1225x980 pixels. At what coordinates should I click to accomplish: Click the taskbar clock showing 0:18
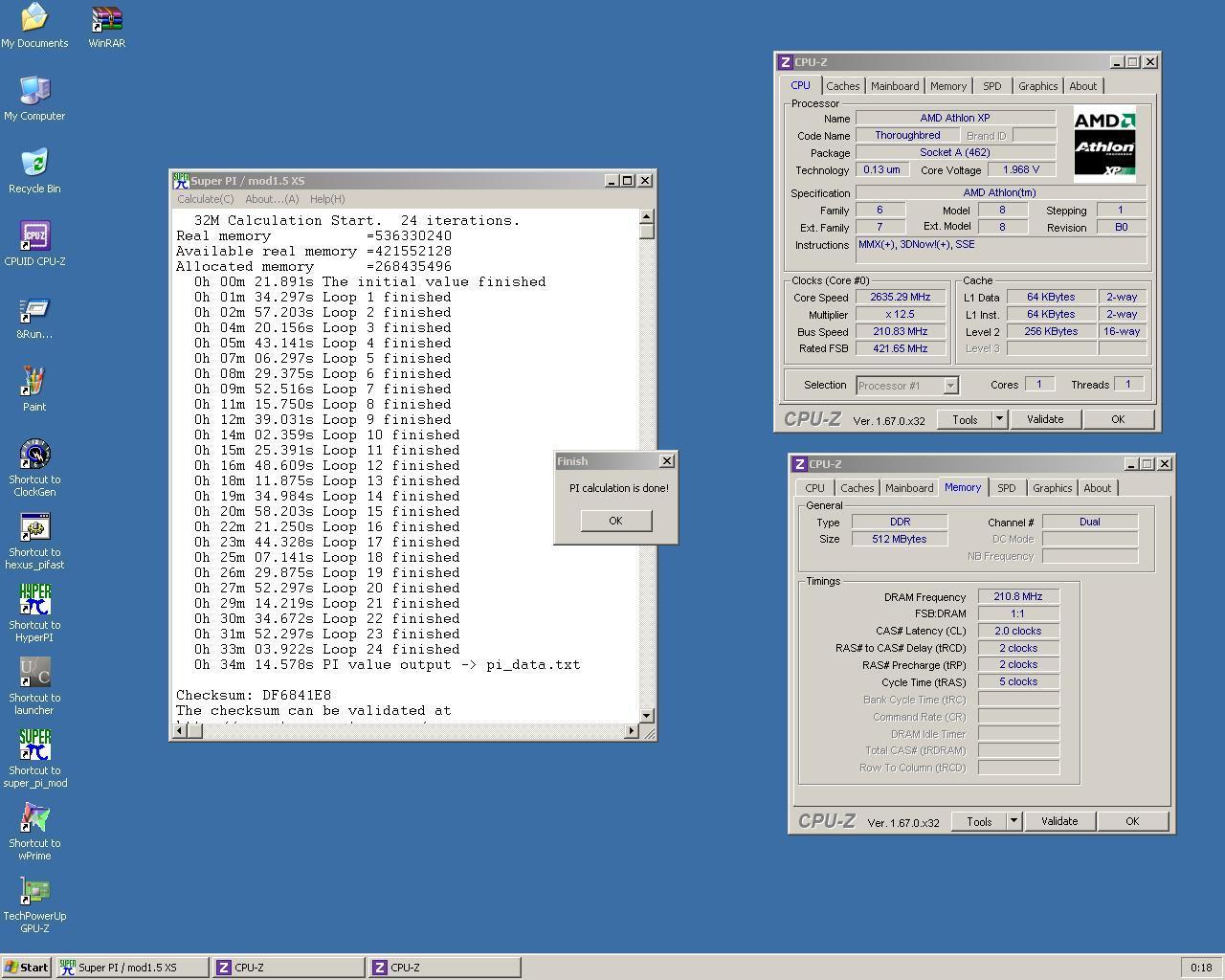coord(1201,968)
